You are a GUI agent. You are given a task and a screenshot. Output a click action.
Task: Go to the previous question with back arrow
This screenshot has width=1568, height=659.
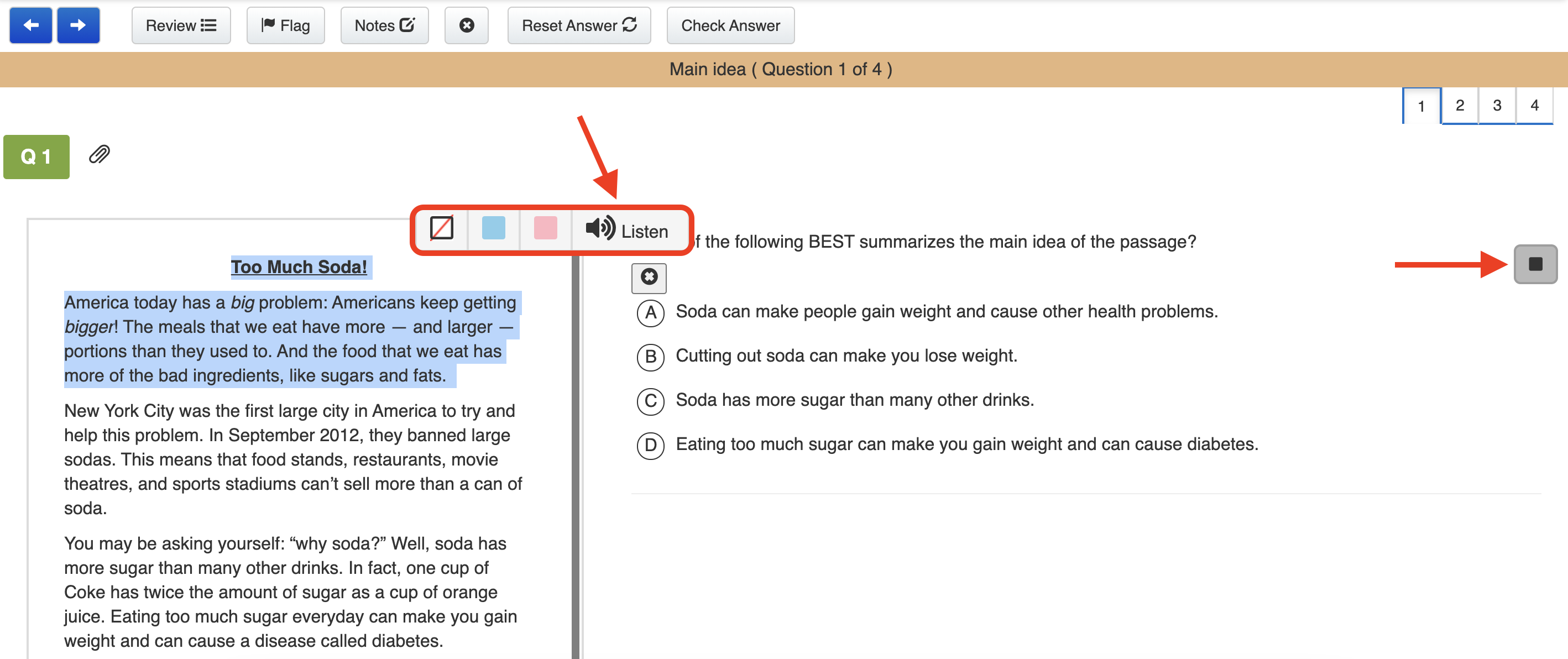point(30,25)
